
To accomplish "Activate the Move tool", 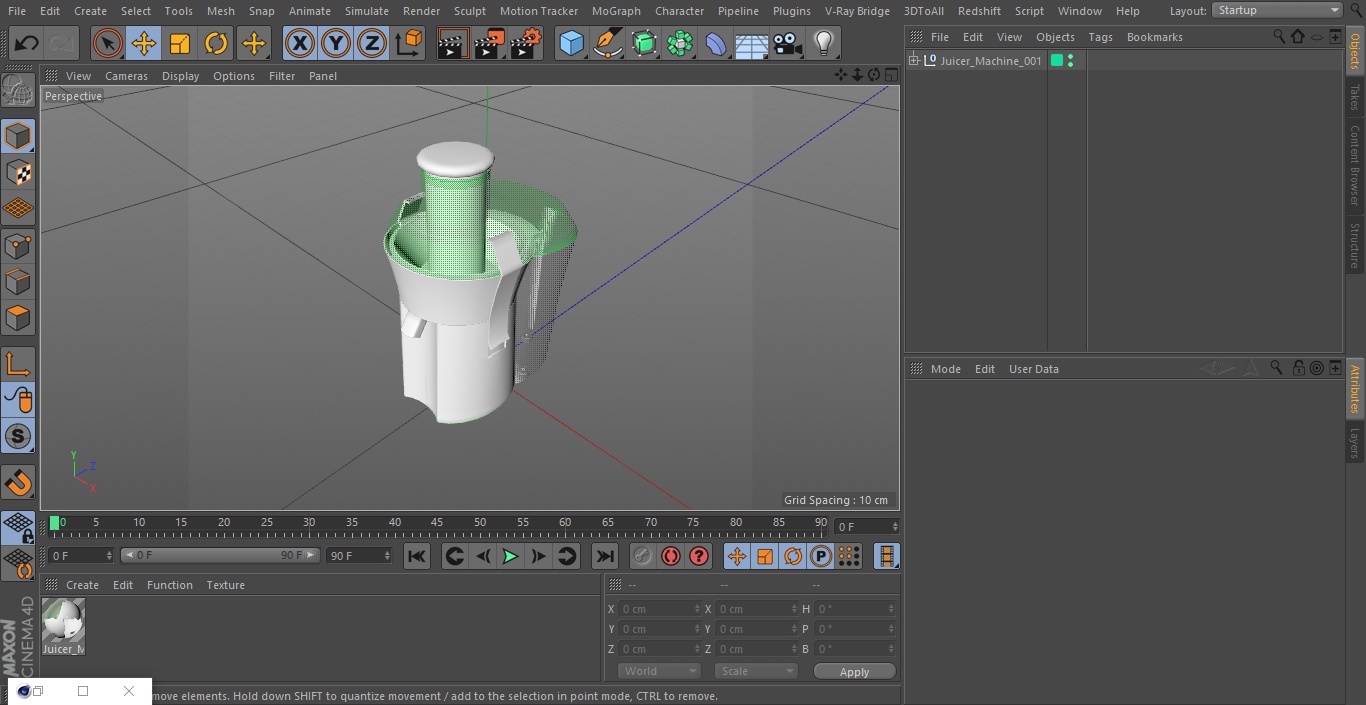I will (143, 43).
